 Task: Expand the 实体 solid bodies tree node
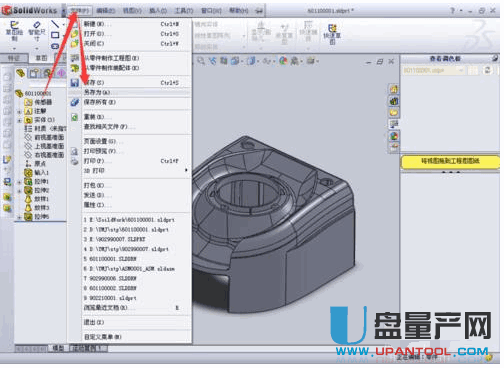[19, 120]
